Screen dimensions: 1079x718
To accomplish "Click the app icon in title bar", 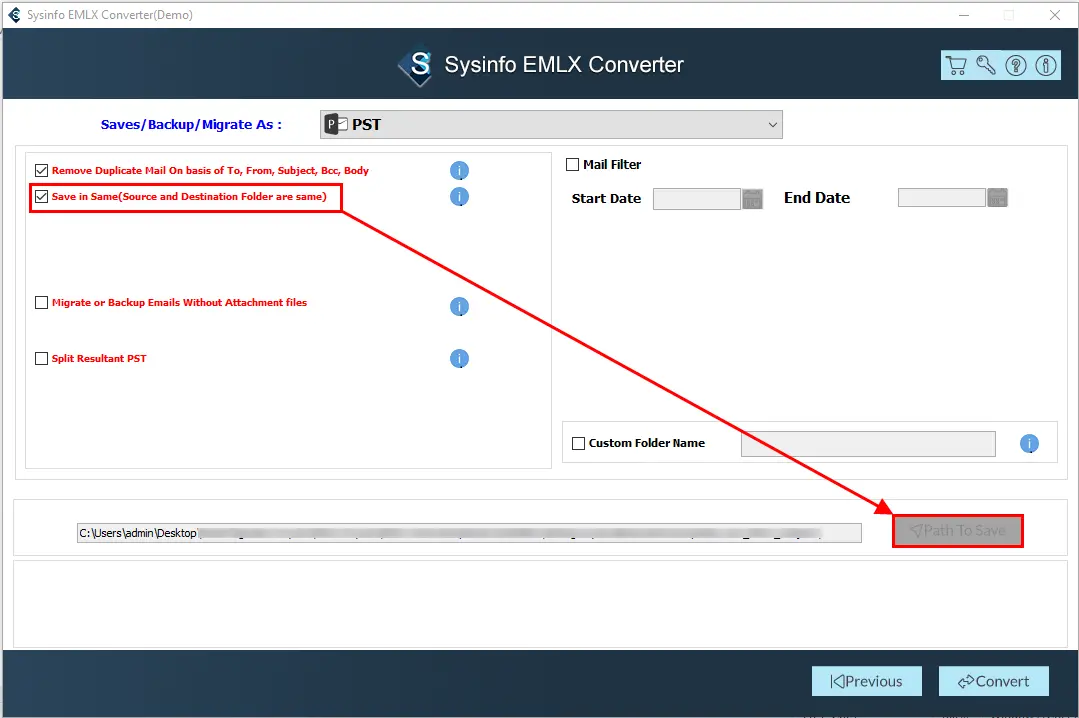I will [x=14, y=14].
